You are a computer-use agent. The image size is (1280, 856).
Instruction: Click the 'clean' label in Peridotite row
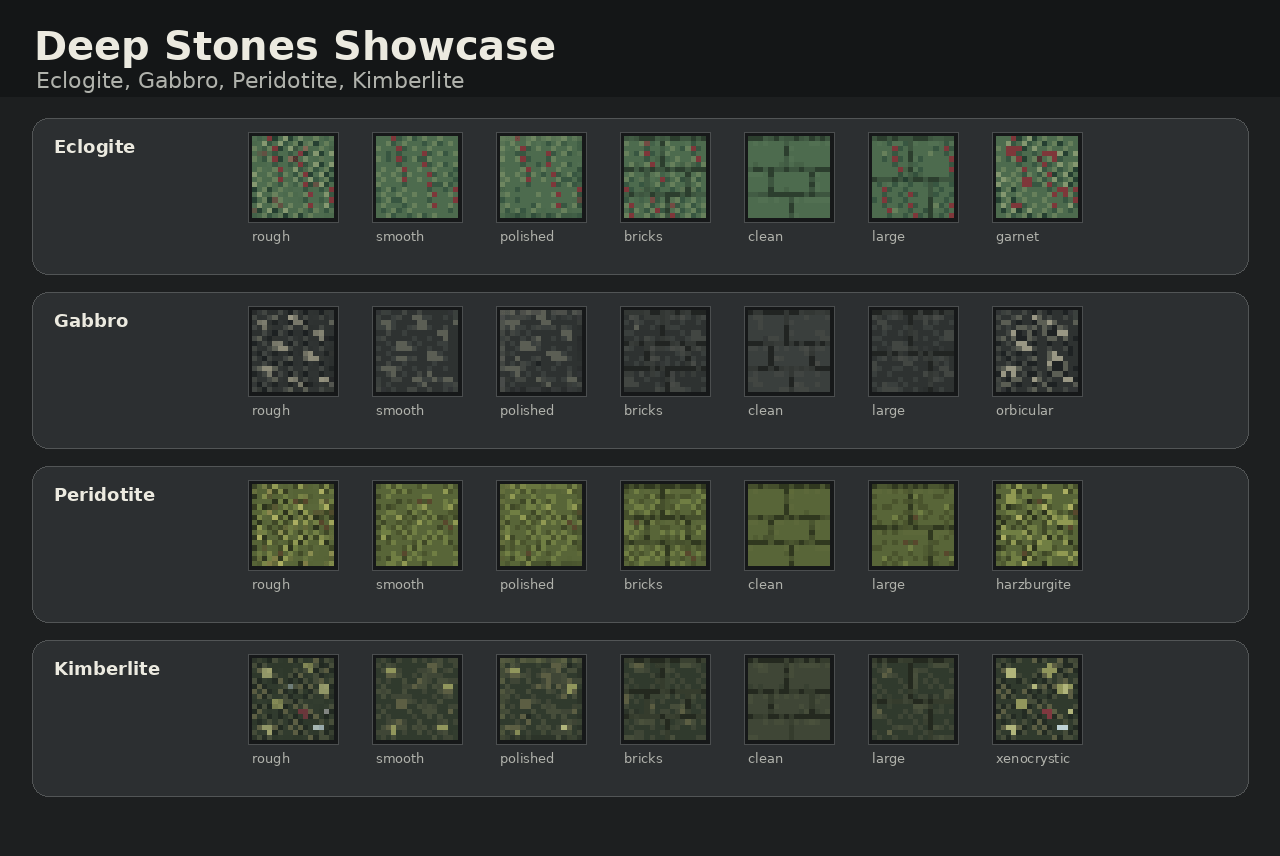765,584
